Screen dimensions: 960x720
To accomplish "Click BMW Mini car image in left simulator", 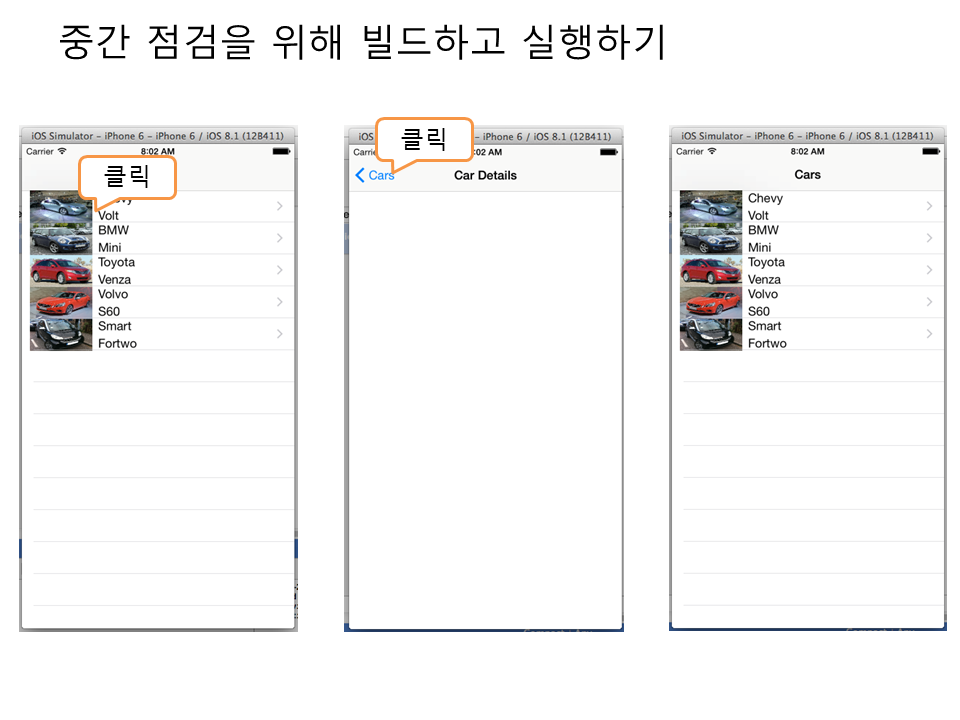I will 60,238.
